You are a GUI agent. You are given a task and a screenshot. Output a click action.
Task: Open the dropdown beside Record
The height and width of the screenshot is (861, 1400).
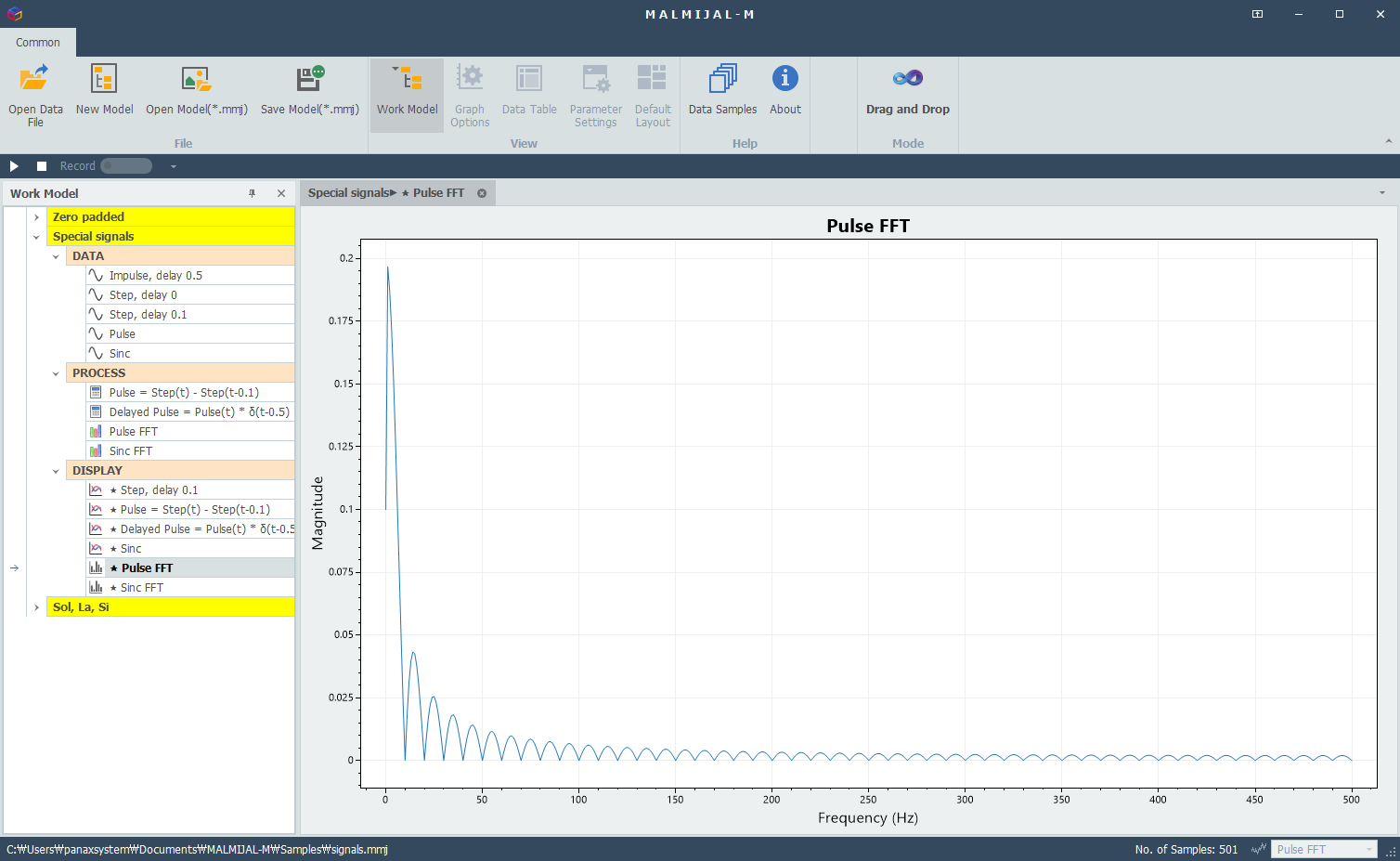173,166
